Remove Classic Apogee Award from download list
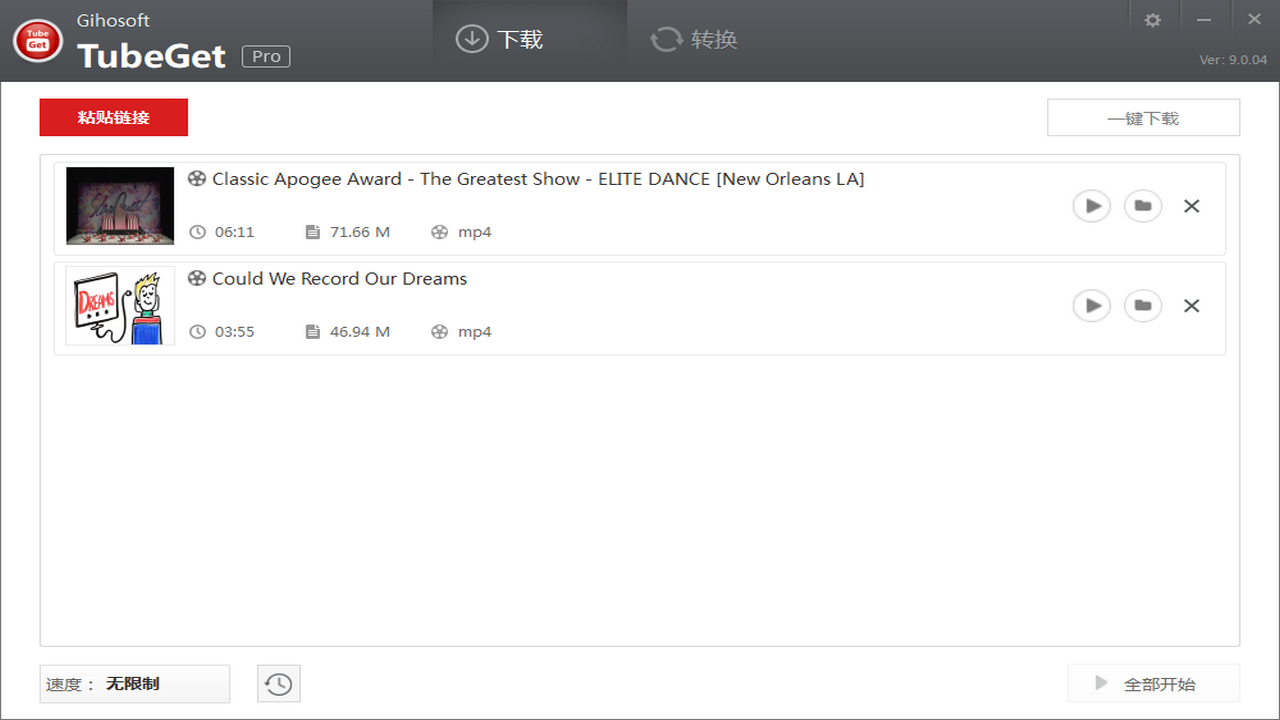The image size is (1280, 720). pos(1191,206)
